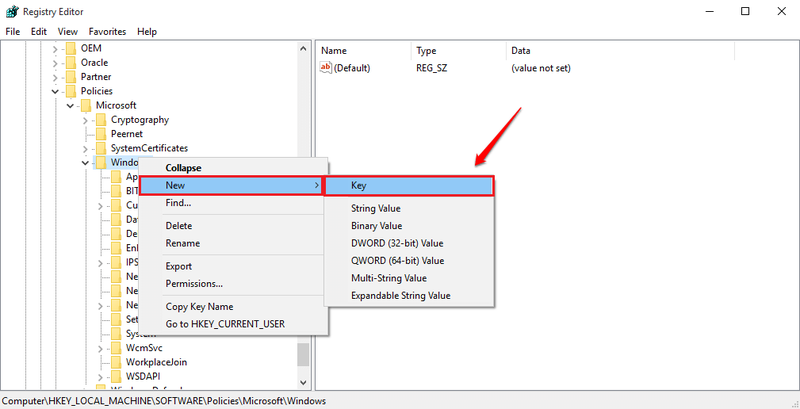Click the Registry Editor title icon
The width and height of the screenshot is (800, 409).
pos(12,11)
